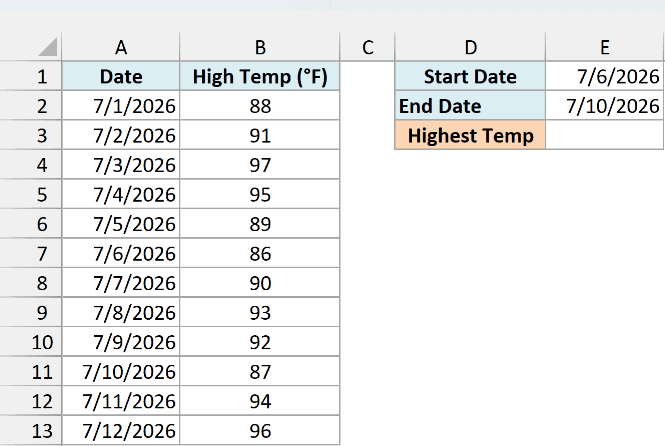
Task: Select row 9 header
Action: pos(31,312)
